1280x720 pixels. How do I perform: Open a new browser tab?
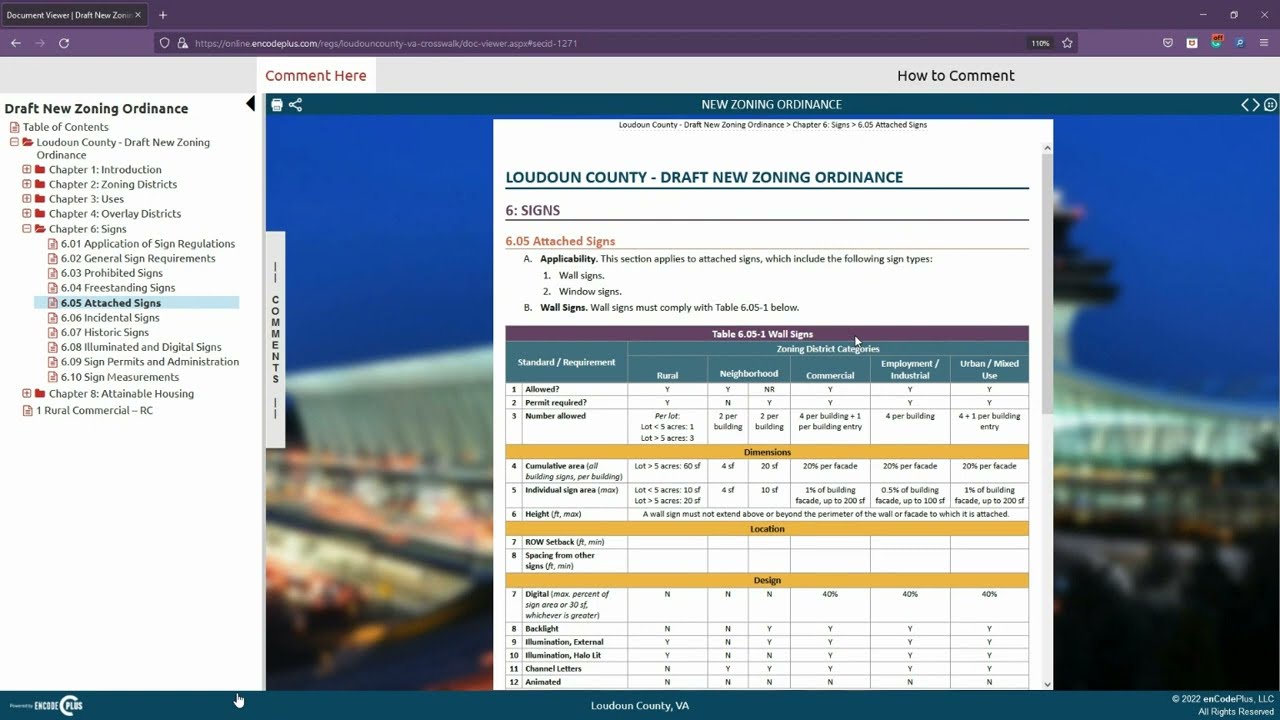click(x=163, y=15)
